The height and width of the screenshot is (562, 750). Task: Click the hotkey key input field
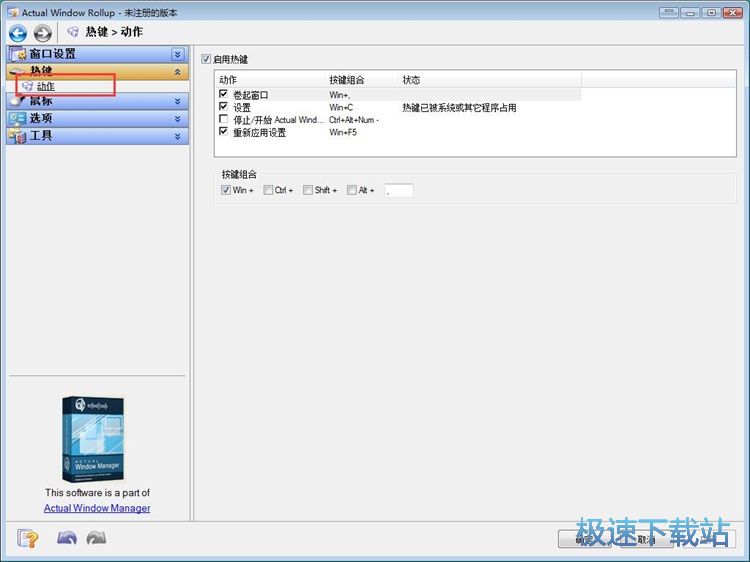pos(399,190)
